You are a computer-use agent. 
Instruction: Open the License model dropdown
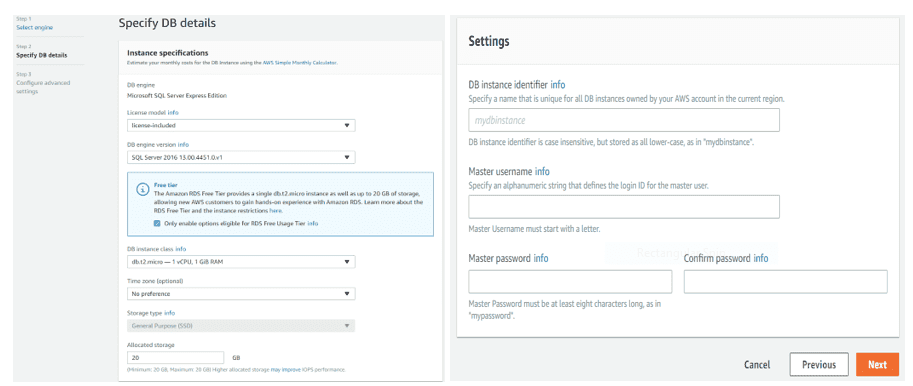point(241,125)
